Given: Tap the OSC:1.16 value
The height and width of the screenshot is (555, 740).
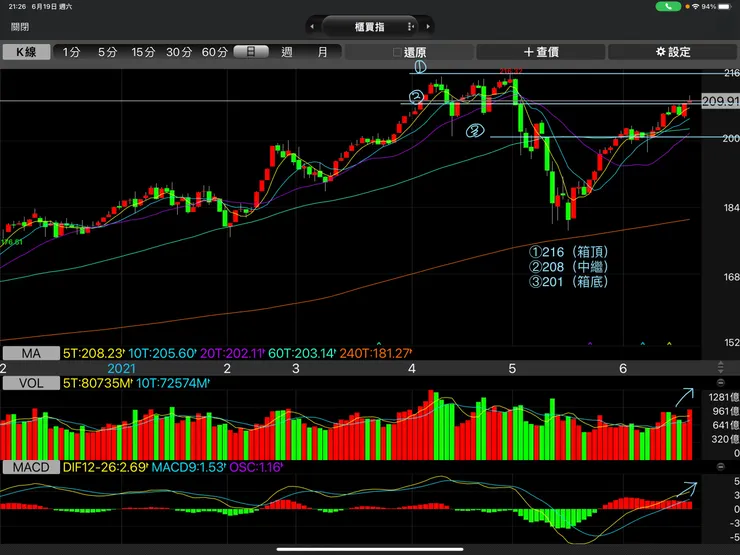Looking at the screenshot, I should (256, 467).
